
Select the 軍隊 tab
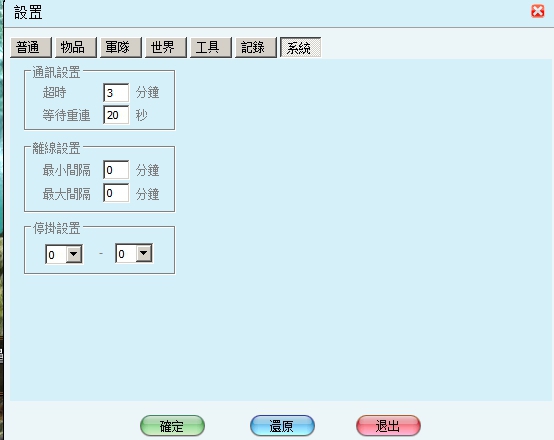pos(121,47)
